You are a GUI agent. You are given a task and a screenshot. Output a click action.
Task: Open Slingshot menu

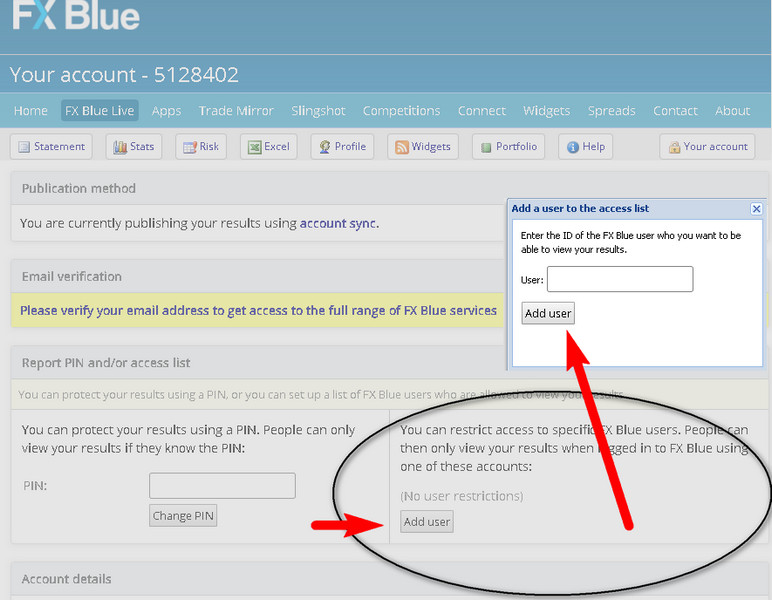pyautogui.click(x=318, y=111)
